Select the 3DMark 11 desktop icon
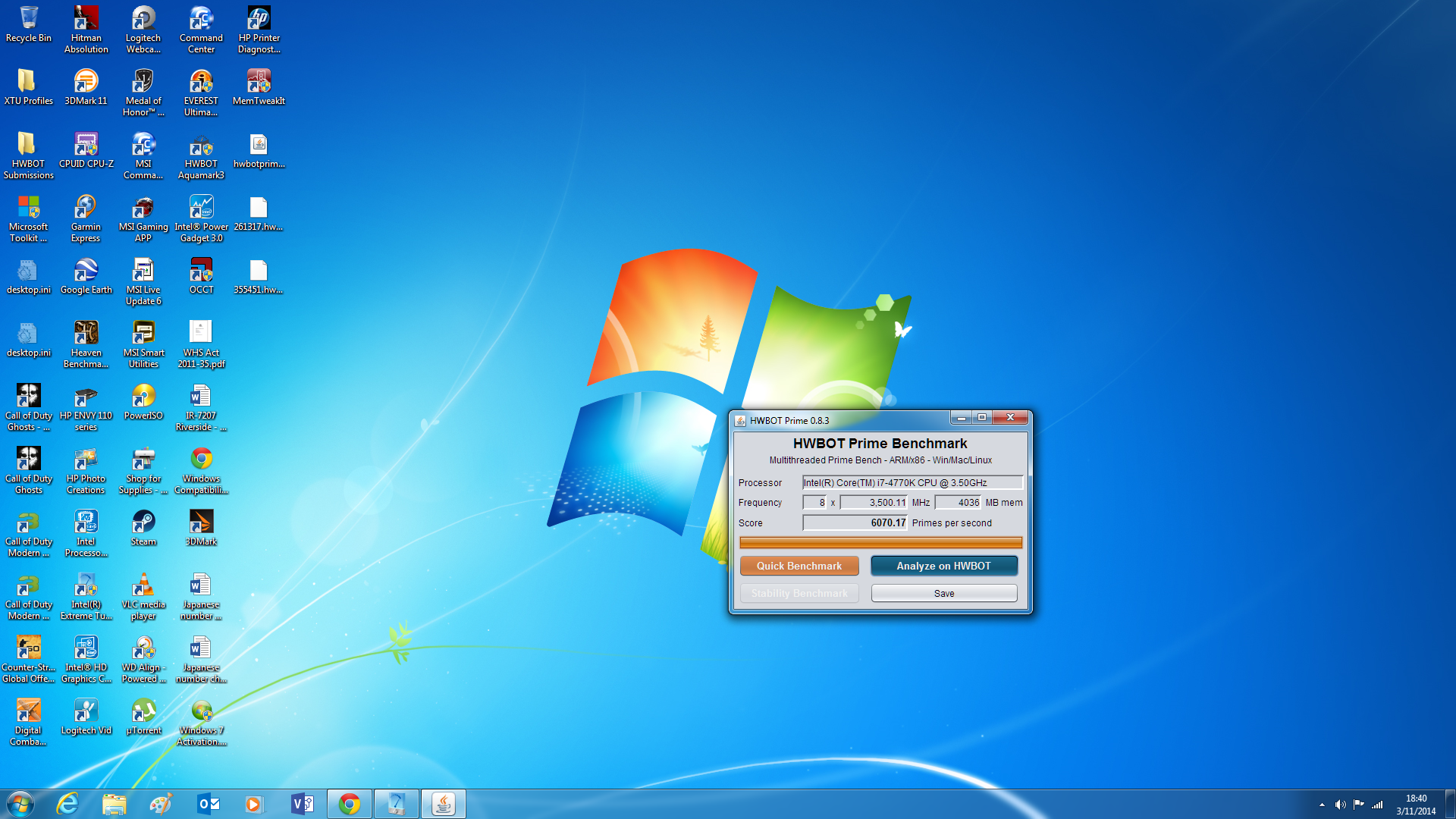 click(86, 87)
